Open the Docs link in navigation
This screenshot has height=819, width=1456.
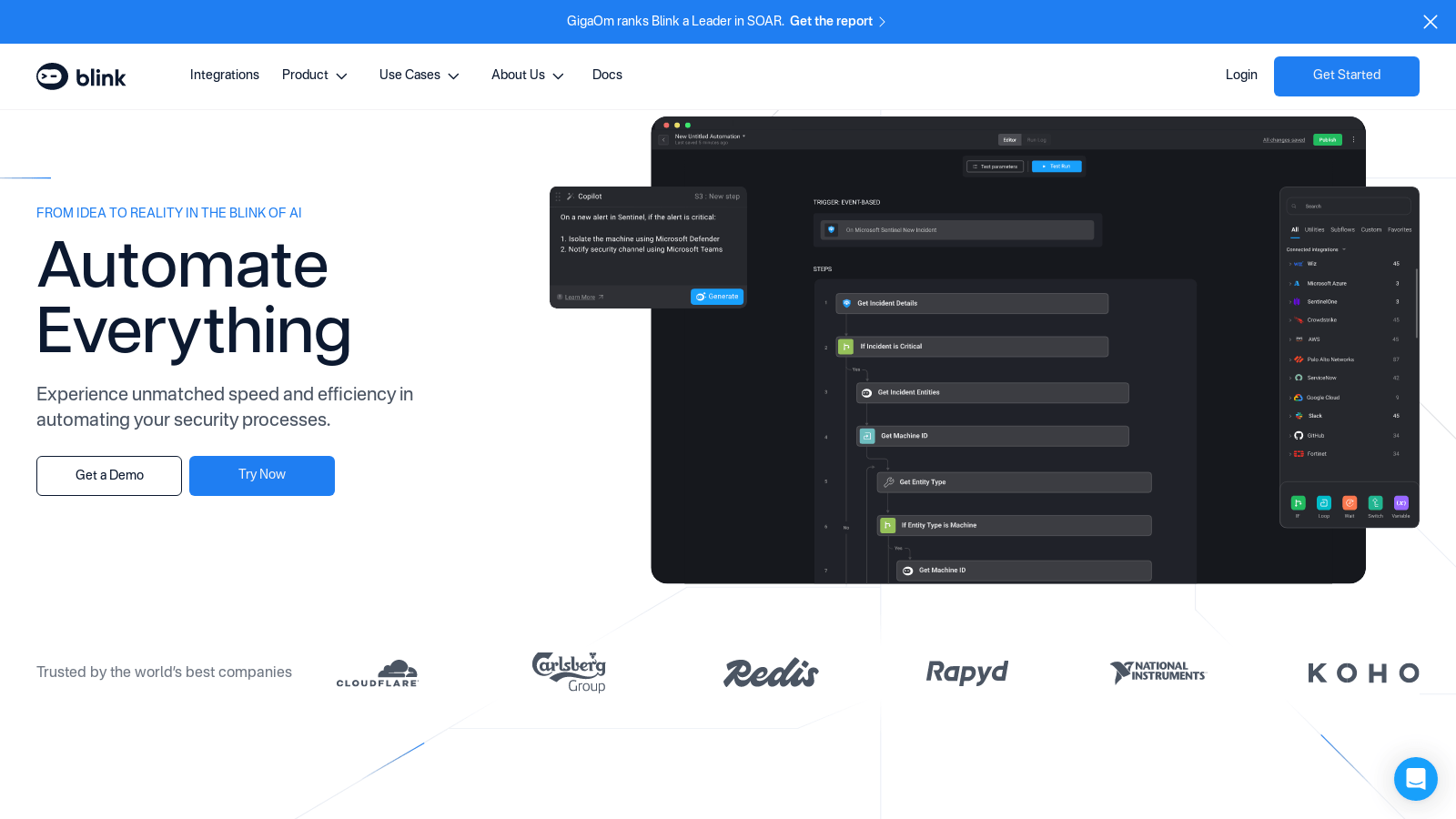point(607,76)
